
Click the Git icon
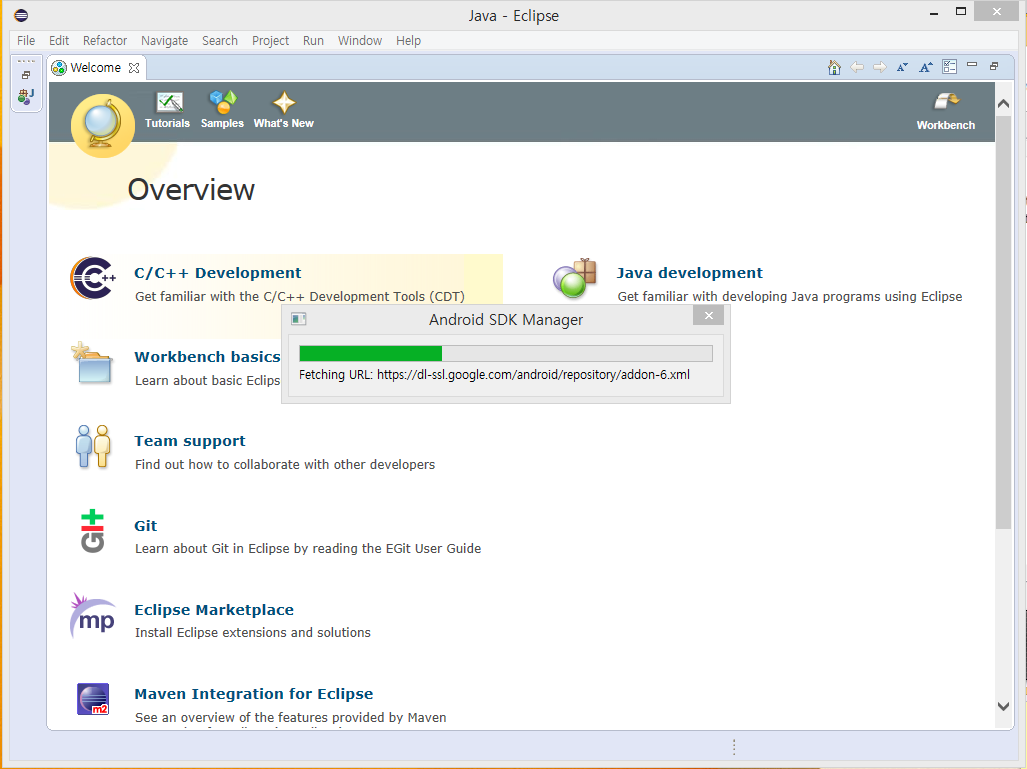click(x=92, y=531)
